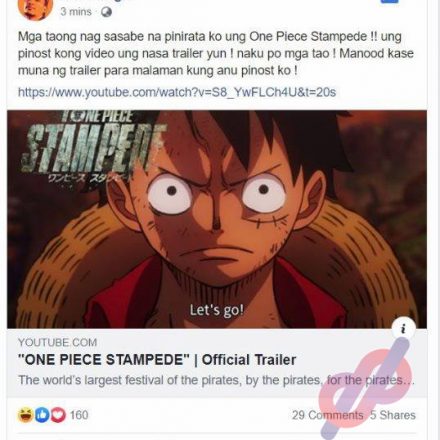The height and width of the screenshot is (440, 440).
Task: Click the One Piece Stampede trailer thumbnail
Action: pyautogui.click(x=217, y=219)
